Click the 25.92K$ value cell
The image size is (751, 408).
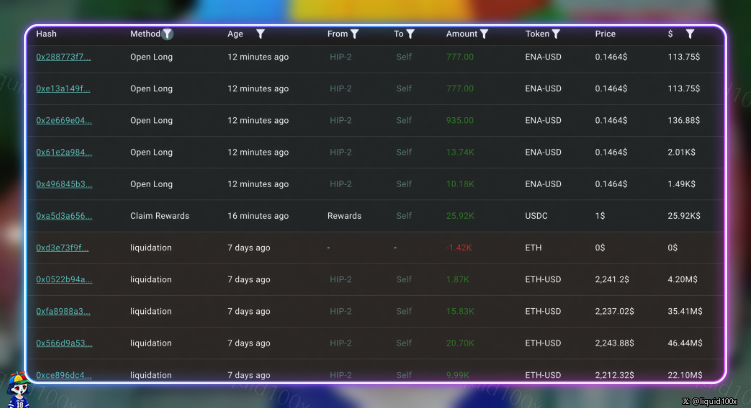pyautogui.click(x=683, y=216)
